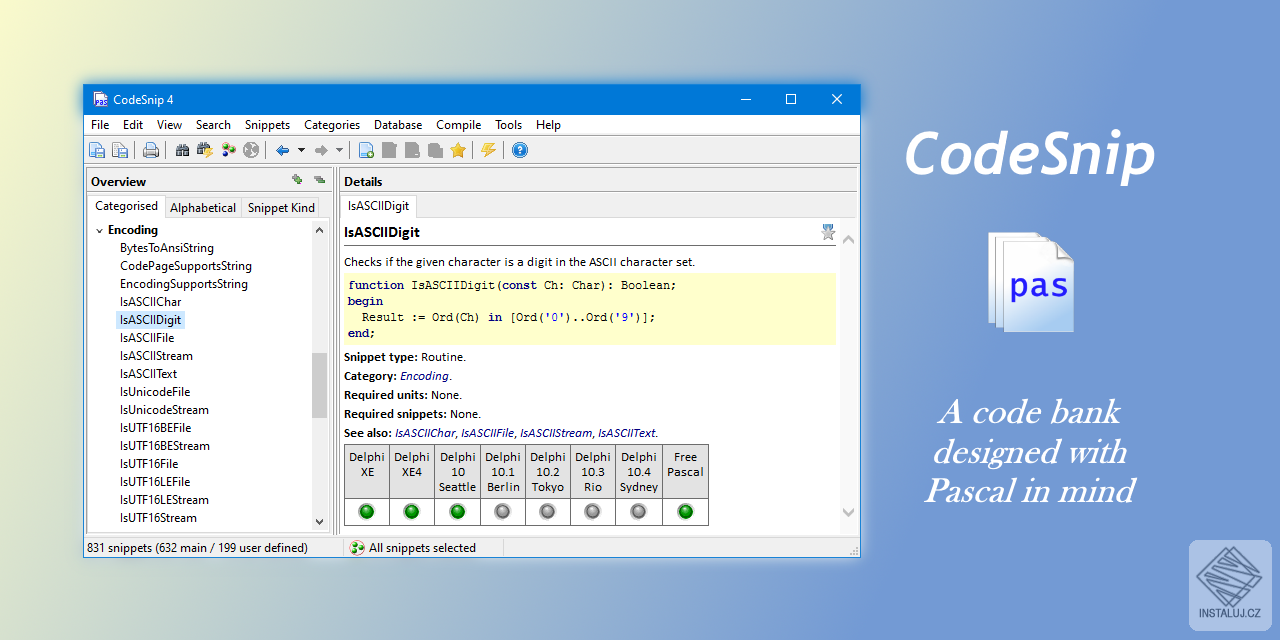Open the File menu
Screen dimensions: 1280x640
point(100,125)
